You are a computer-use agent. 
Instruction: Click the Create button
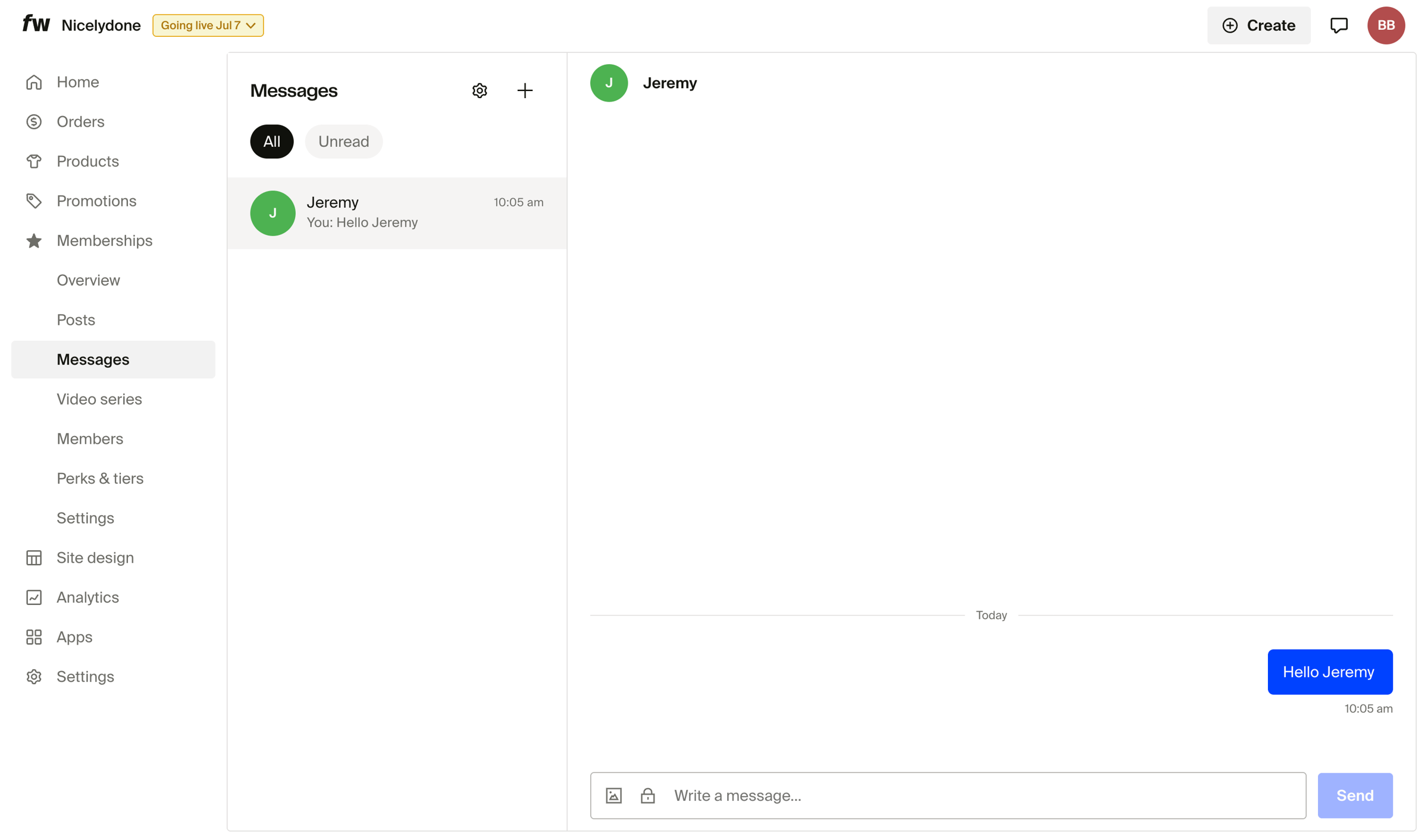[x=1259, y=26]
